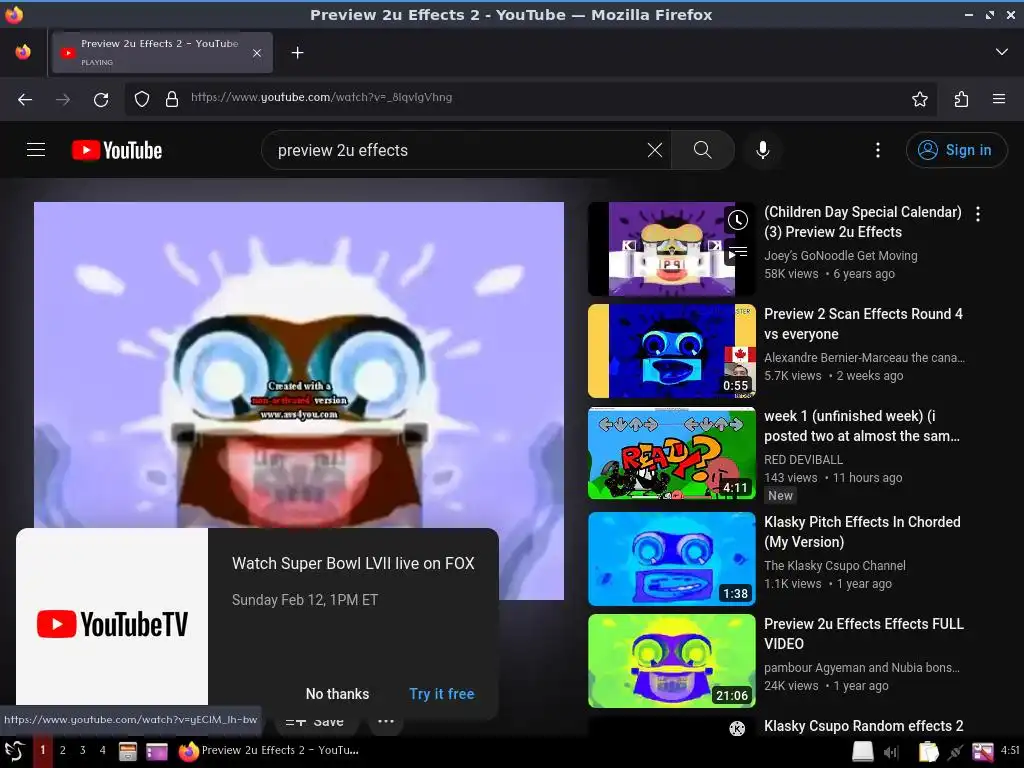Open a new tab with the plus button
Viewport: 1024px width, 768px height.
(x=297, y=52)
